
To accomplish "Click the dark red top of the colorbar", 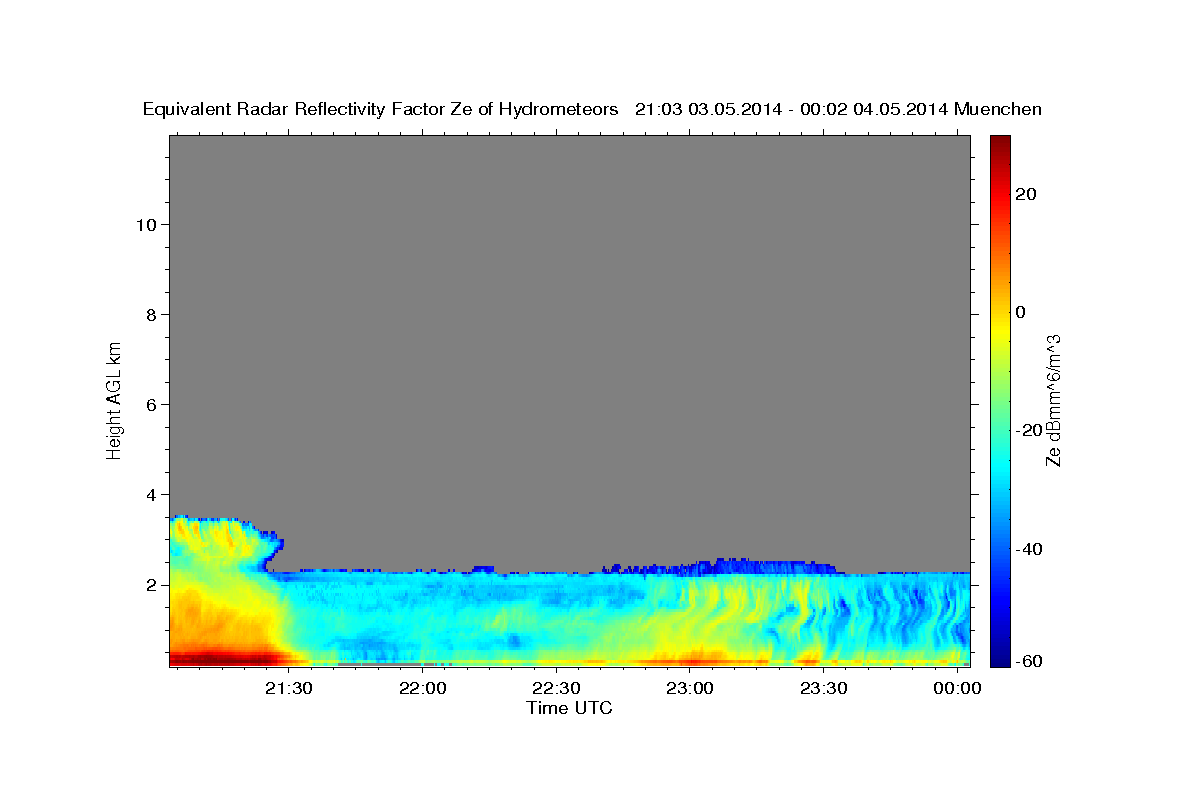I will click(x=1000, y=148).
